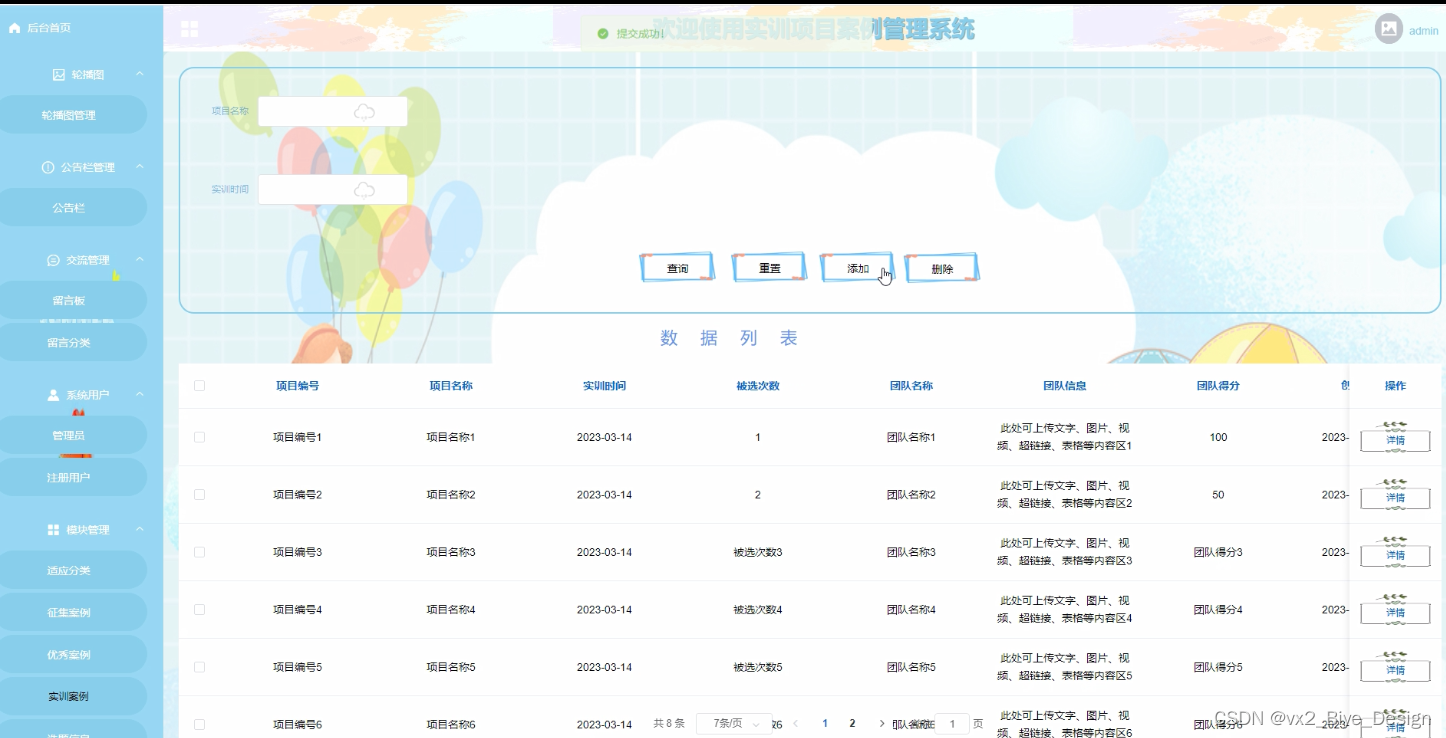
Task: Toggle the select-all checkbox in table header
Action: pos(199,385)
